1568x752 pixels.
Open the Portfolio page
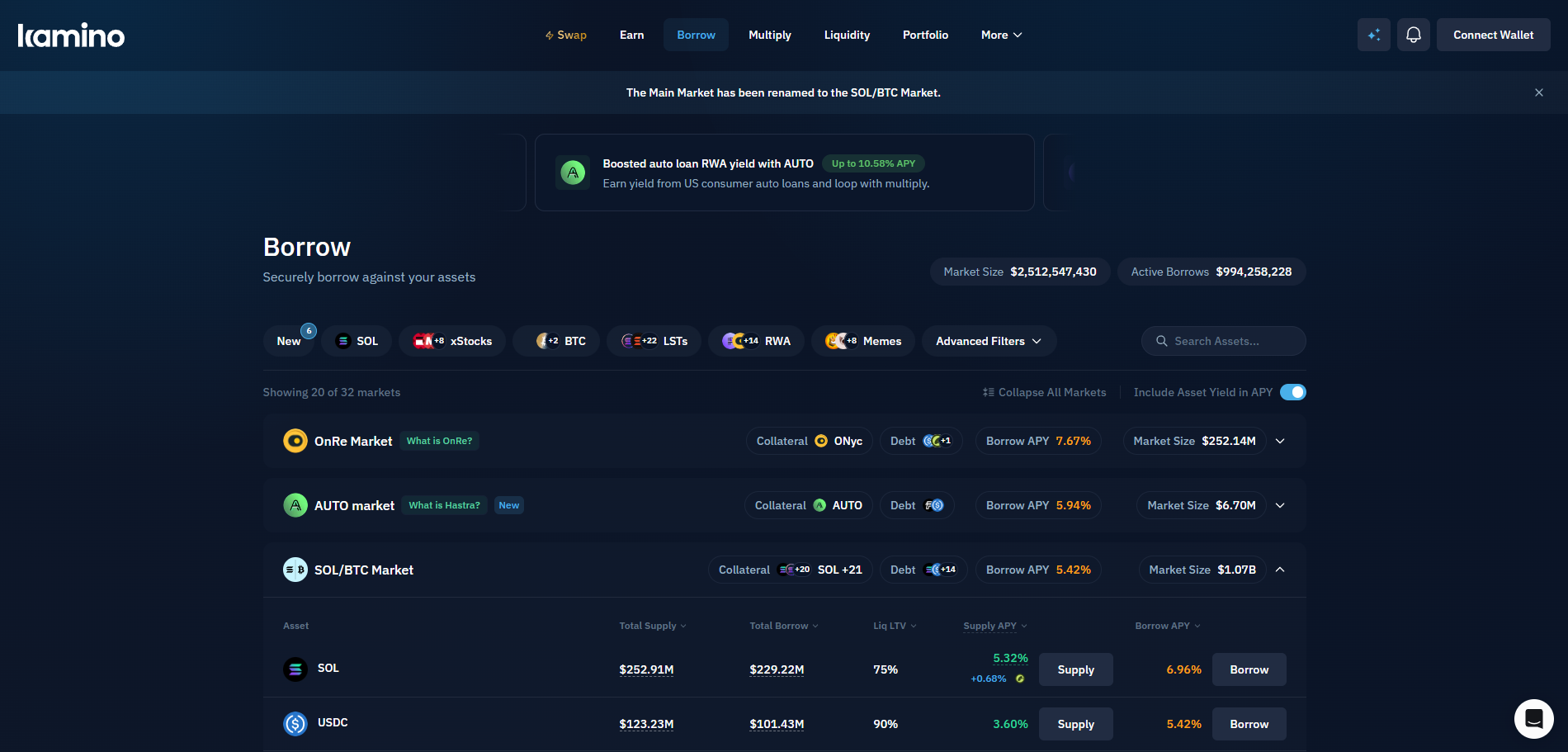tap(925, 35)
